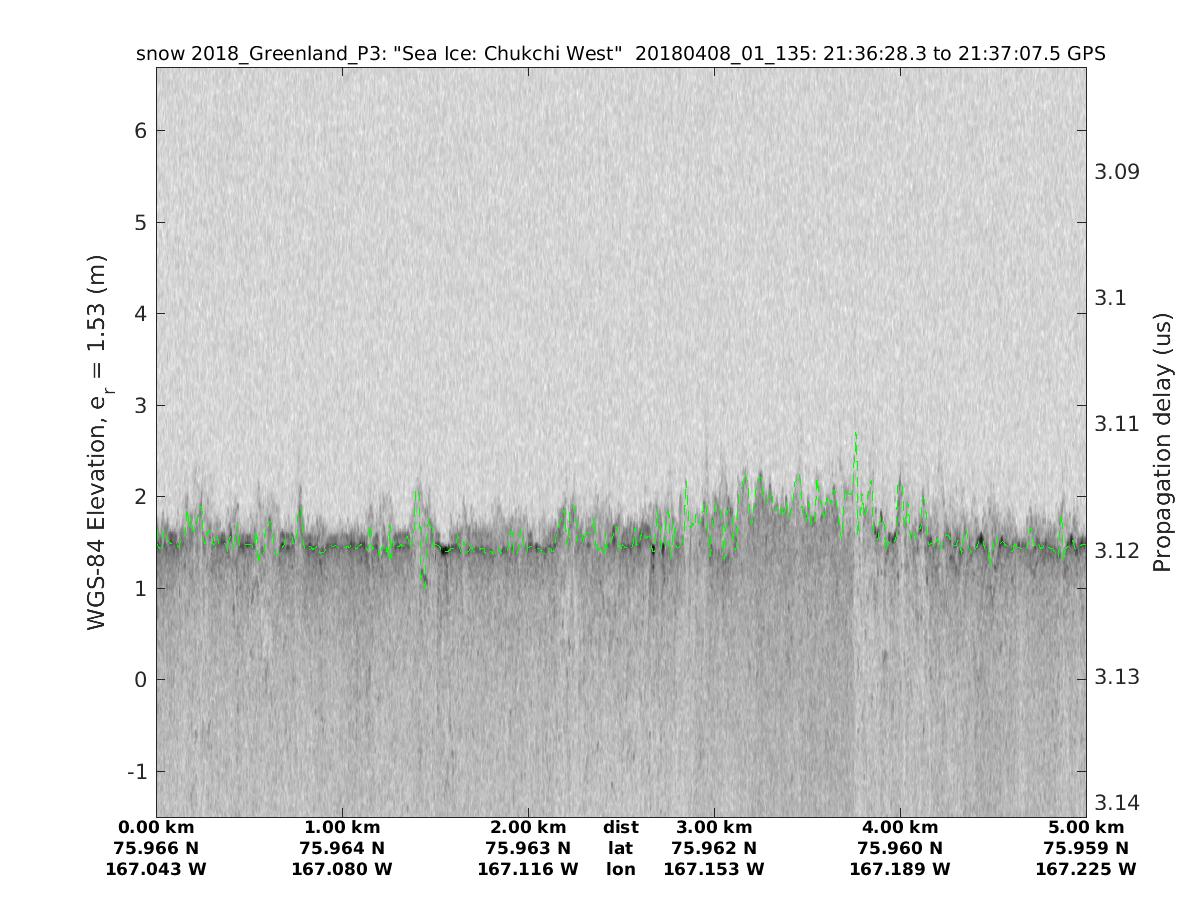
Task: Click the "75.962 N" latitude value
Action: [714, 848]
